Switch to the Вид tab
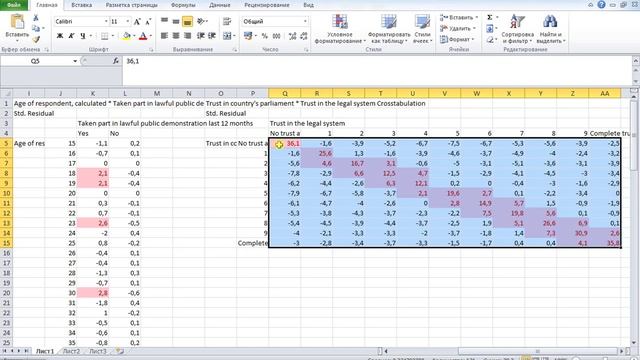 [x=309, y=5]
